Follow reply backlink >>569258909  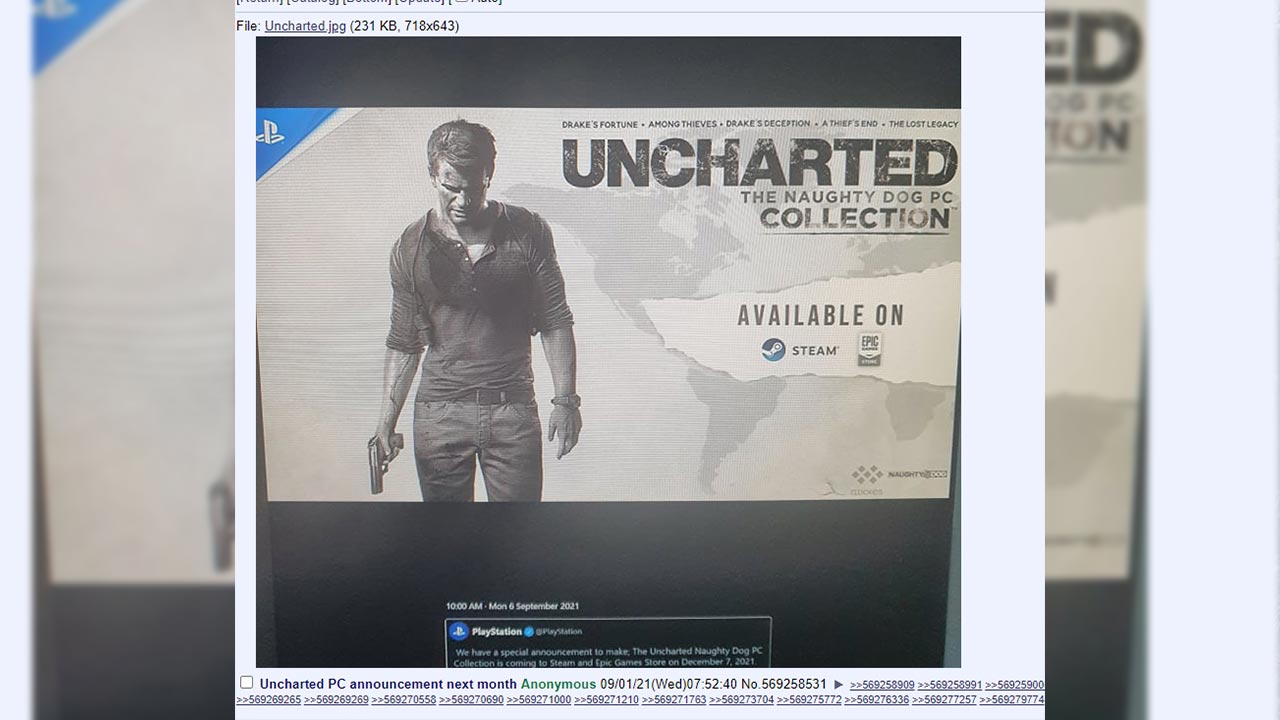881,685
